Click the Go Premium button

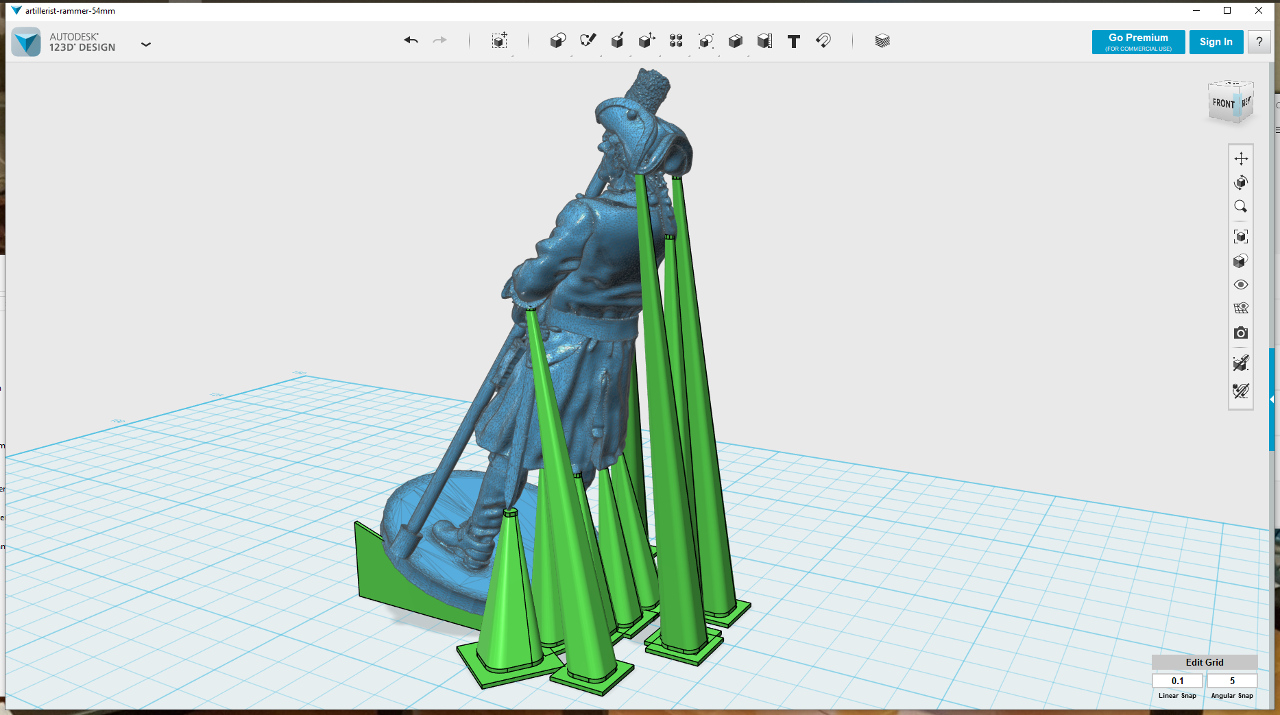1138,42
